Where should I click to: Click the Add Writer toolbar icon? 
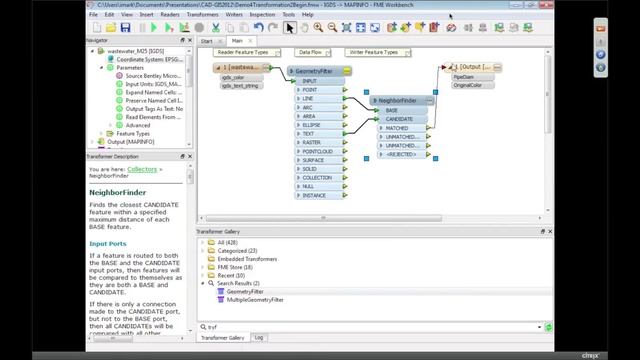coord(406,28)
